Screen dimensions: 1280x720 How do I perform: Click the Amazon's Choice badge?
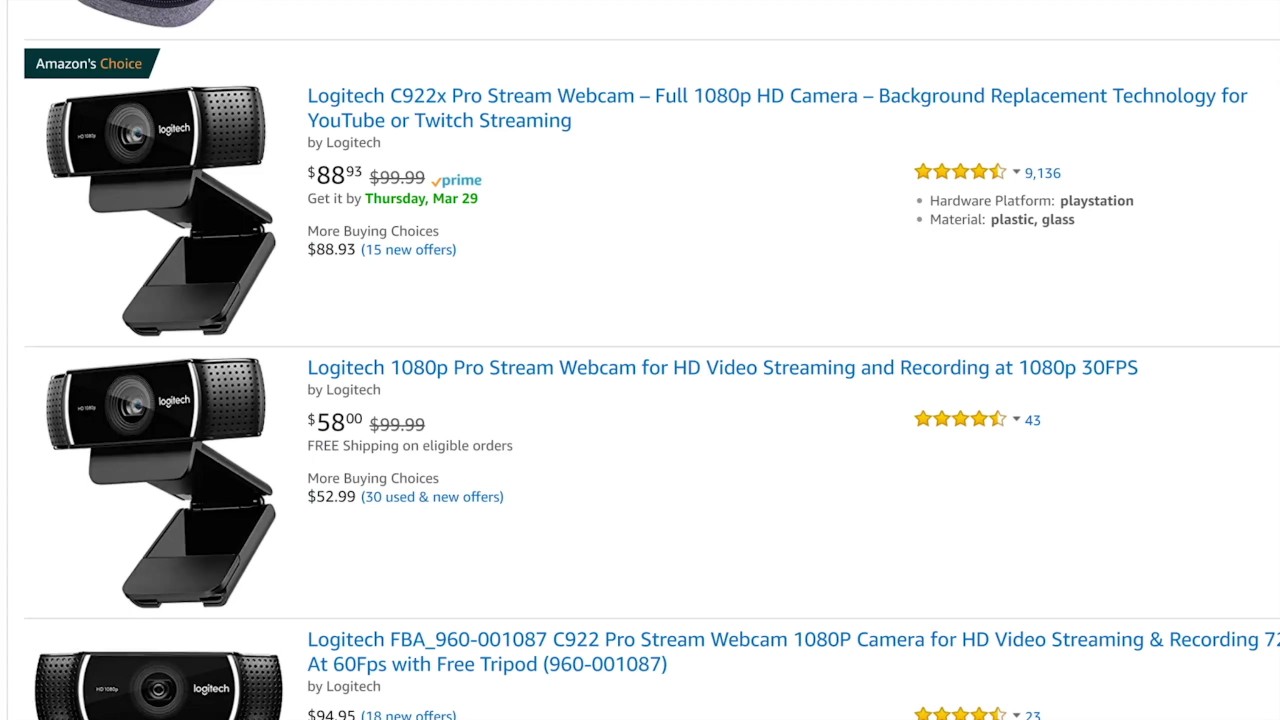[90, 64]
